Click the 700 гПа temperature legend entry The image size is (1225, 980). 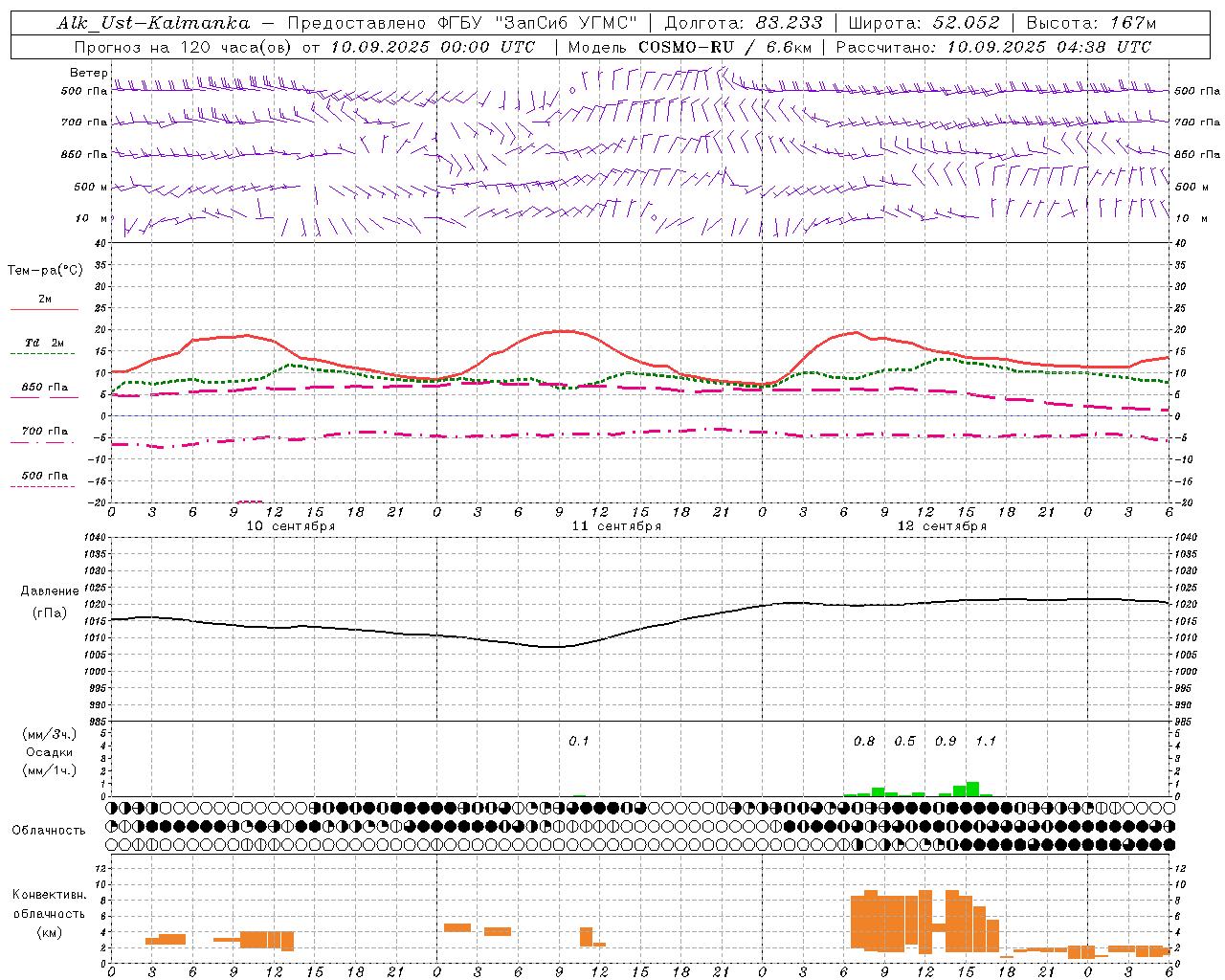44,432
